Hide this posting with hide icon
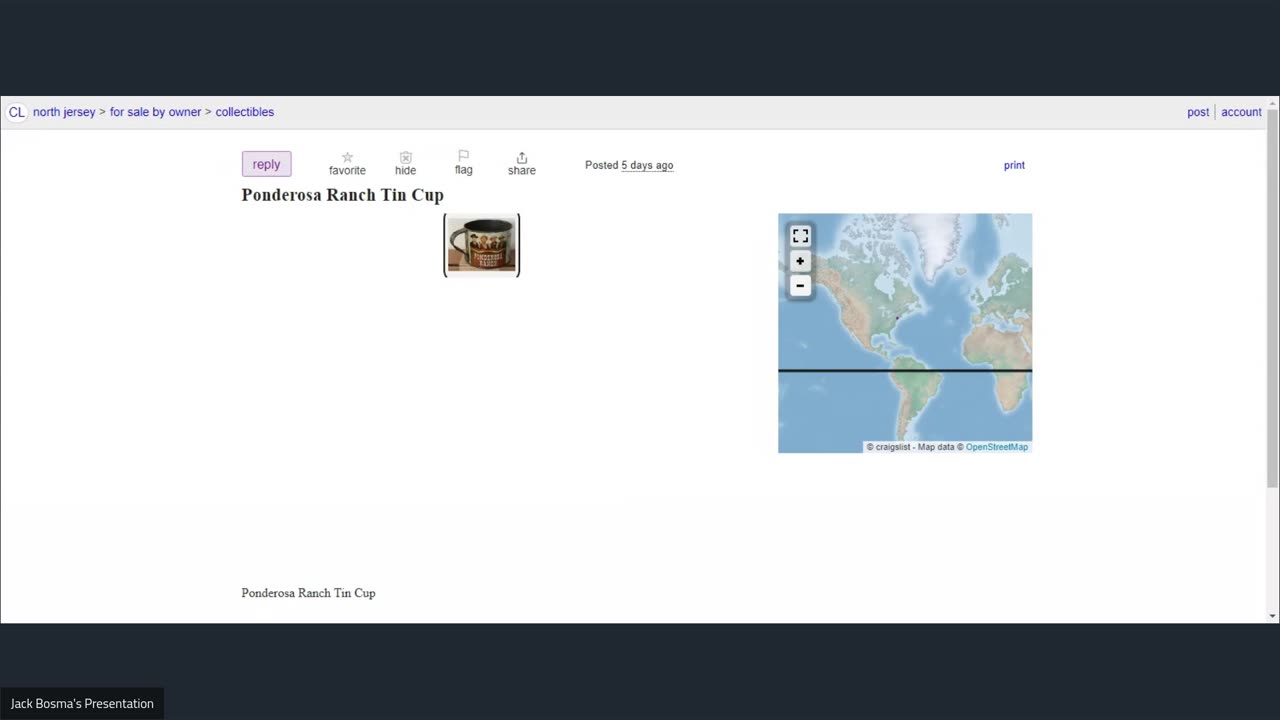1280x720 pixels. [405, 164]
